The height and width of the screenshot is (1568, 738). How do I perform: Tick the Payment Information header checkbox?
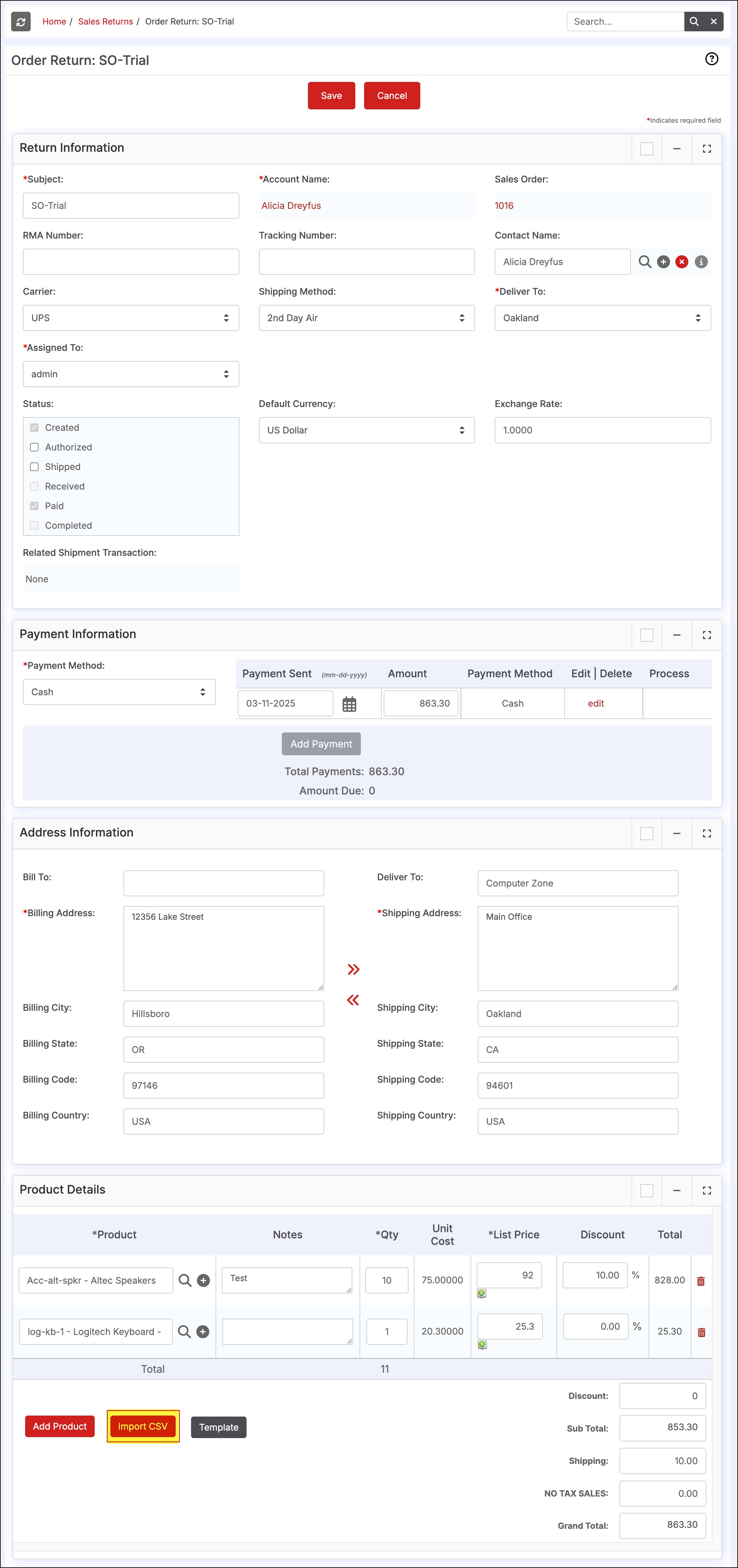coord(647,635)
